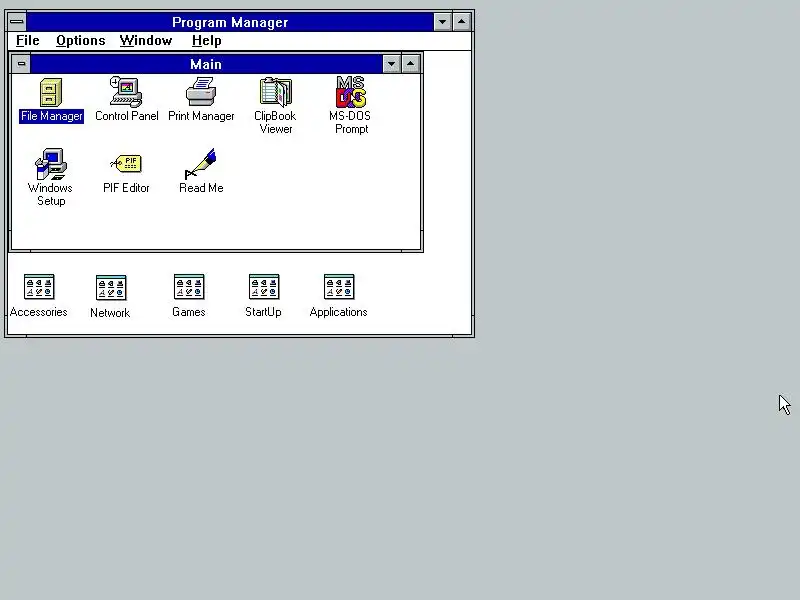Screen dimensions: 800x600
Task: Open the File menu
Action: pos(28,41)
